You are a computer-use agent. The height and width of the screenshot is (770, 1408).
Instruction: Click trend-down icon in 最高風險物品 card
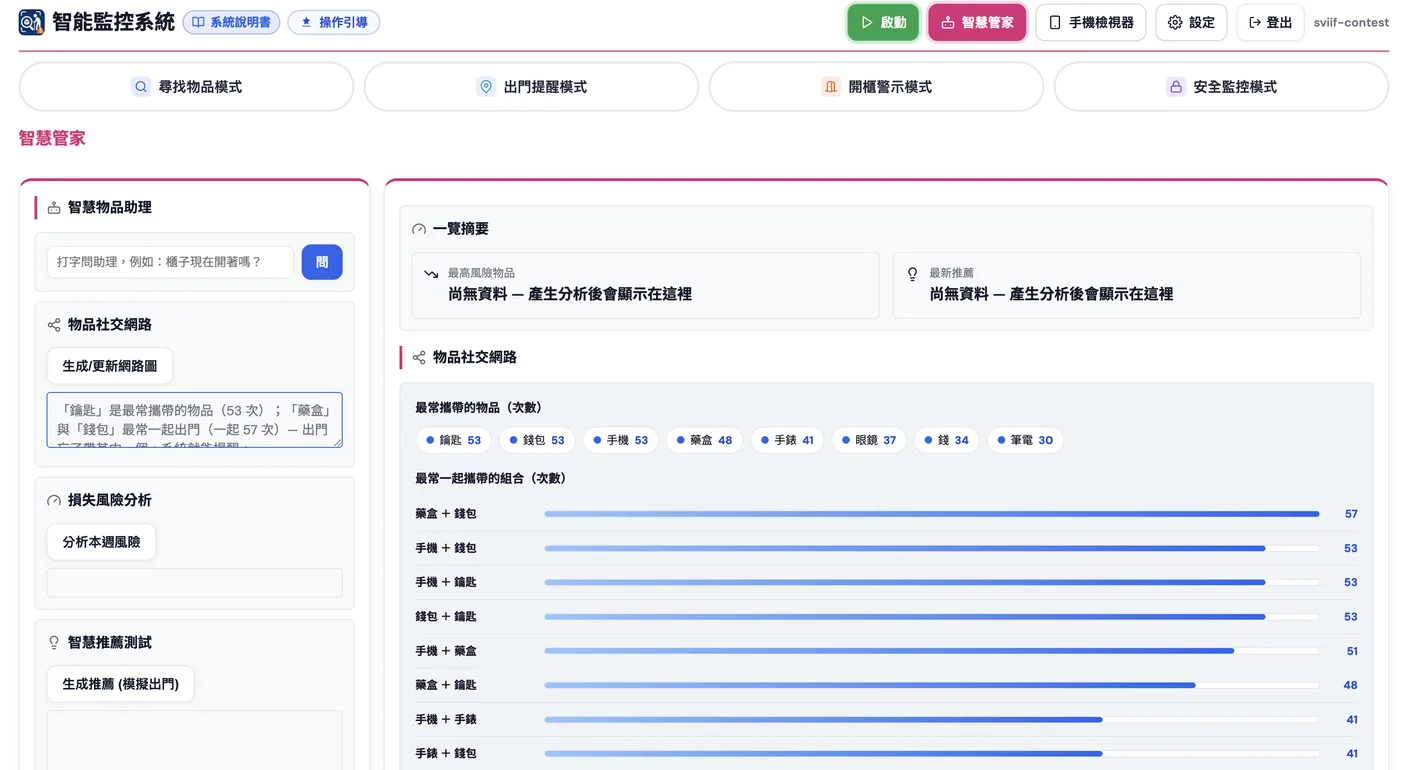[x=431, y=273]
